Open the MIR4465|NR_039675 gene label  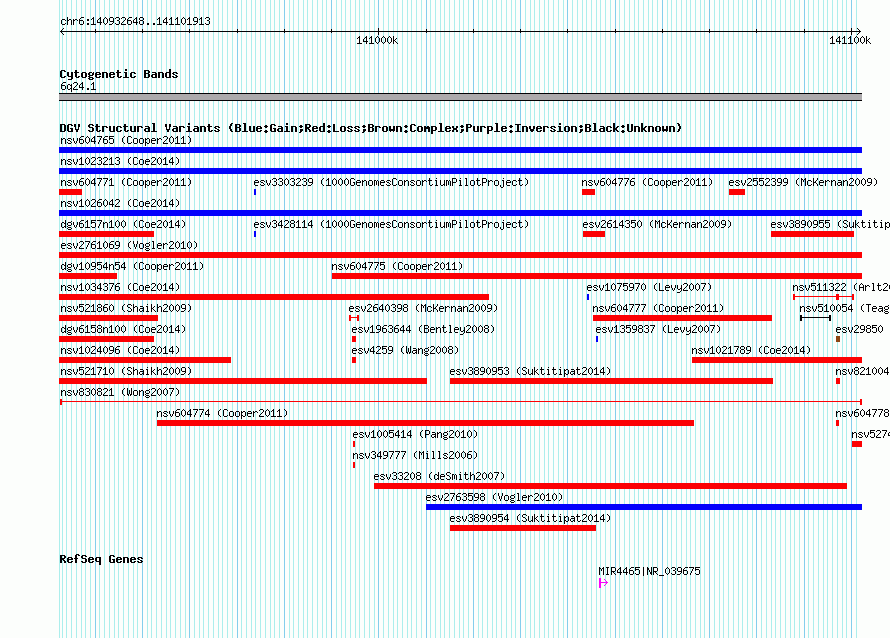click(x=649, y=571)
